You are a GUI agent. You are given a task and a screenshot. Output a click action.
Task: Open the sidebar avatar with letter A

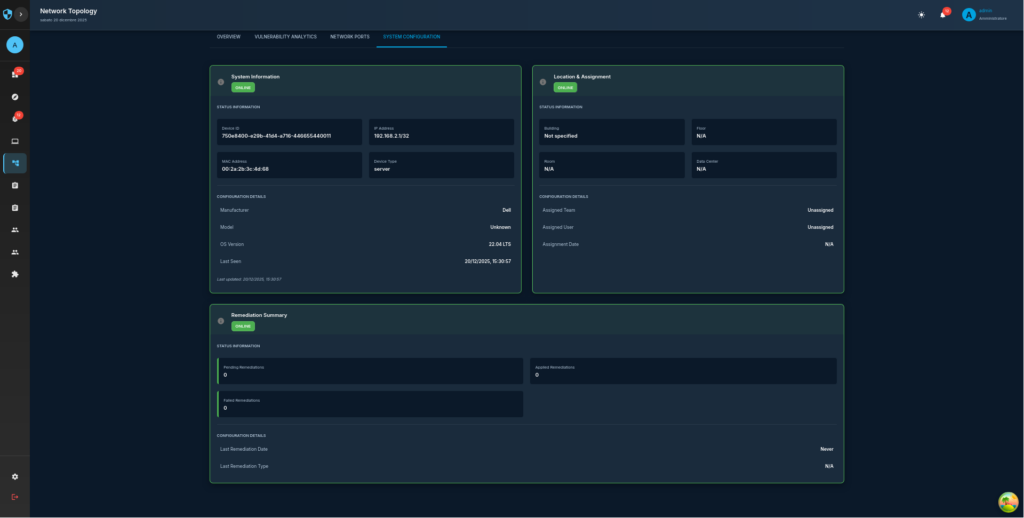pyautogui.click(x=15, y=45)
